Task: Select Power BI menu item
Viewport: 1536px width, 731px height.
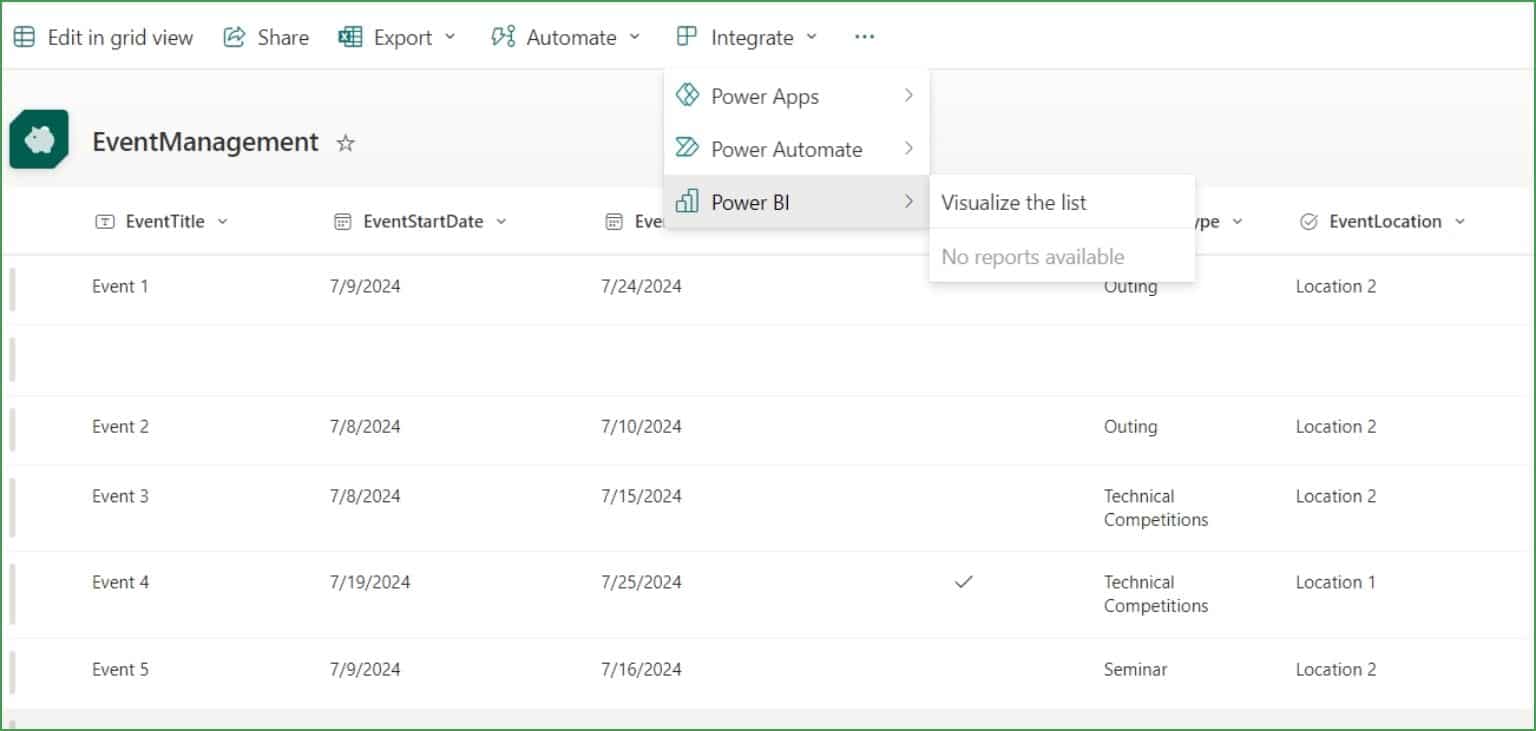Action: [797, 202]
